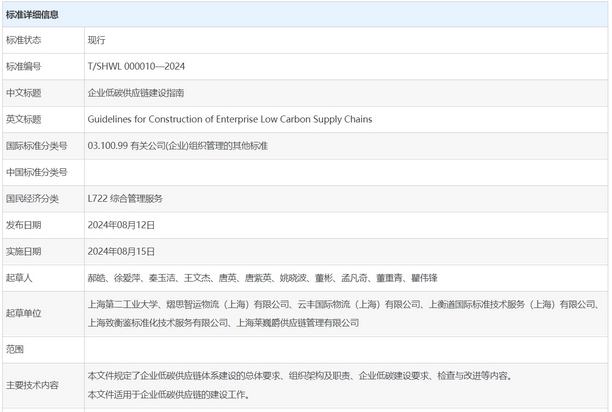Select the 主要技术内容 label
The image size is (612, 412).
tap(32, 385)
